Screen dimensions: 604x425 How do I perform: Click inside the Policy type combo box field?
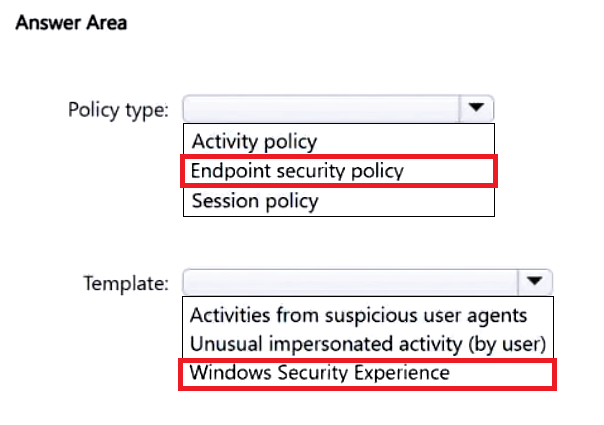click(320, 108)
